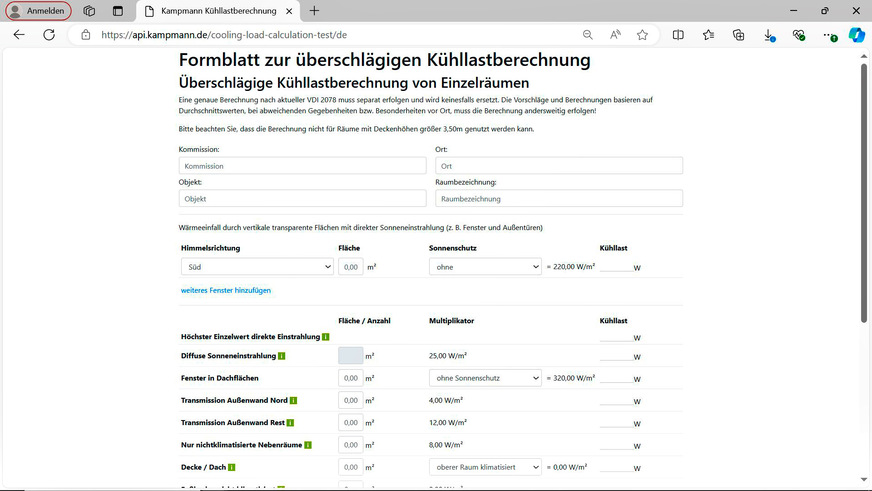This screenshot has height=491, width=872.
Task: Click the Kommission input field
Action: [303, 166]
